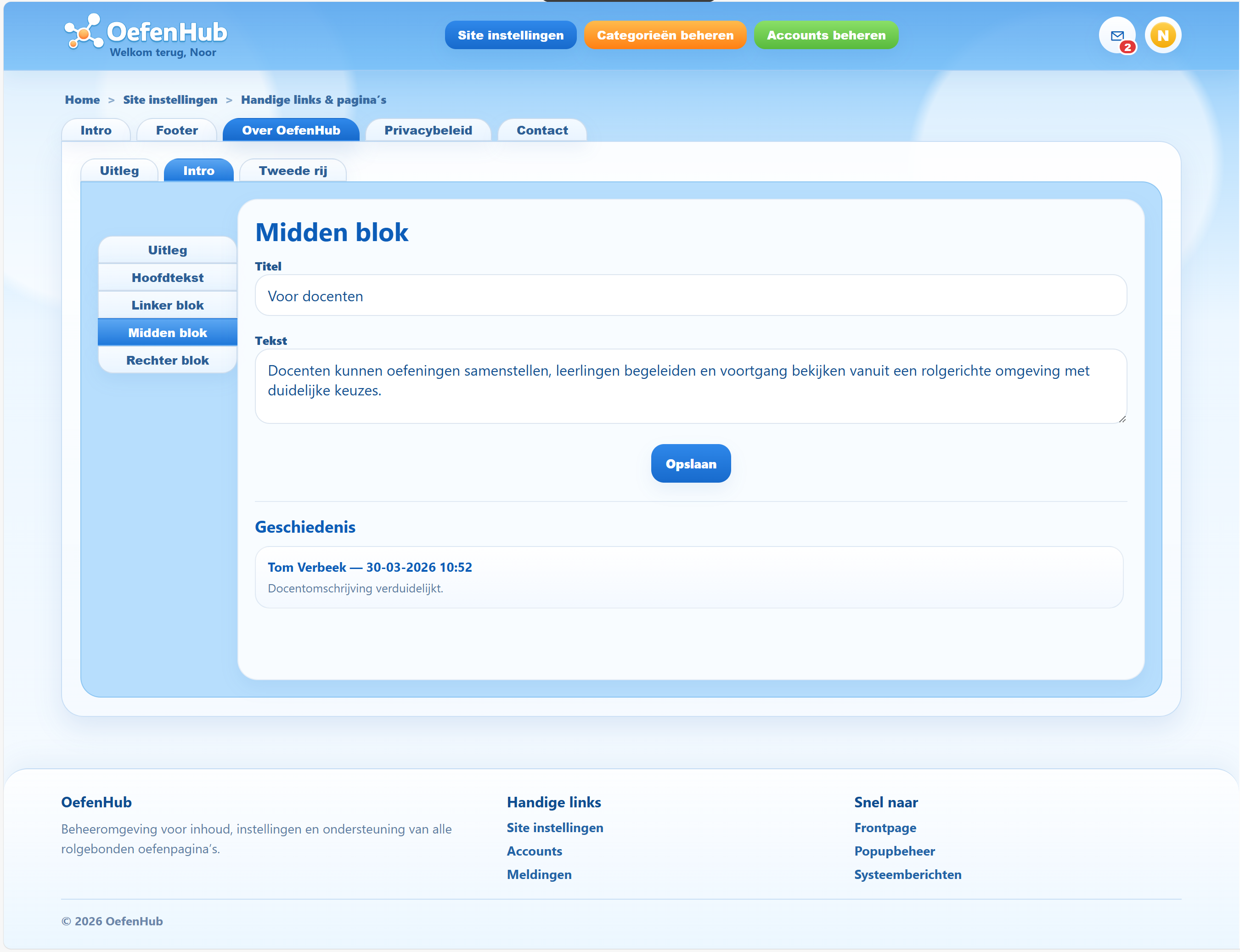
Task: Save with the Opslaan button
Action: click(x=690, y=463)
